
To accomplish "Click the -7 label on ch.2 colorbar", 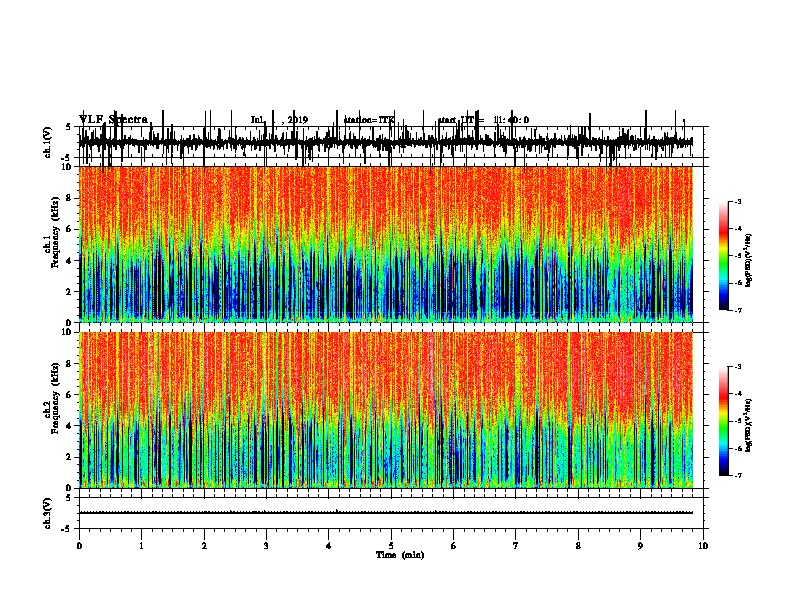I will pyautogui.click(x=737, y=475).
